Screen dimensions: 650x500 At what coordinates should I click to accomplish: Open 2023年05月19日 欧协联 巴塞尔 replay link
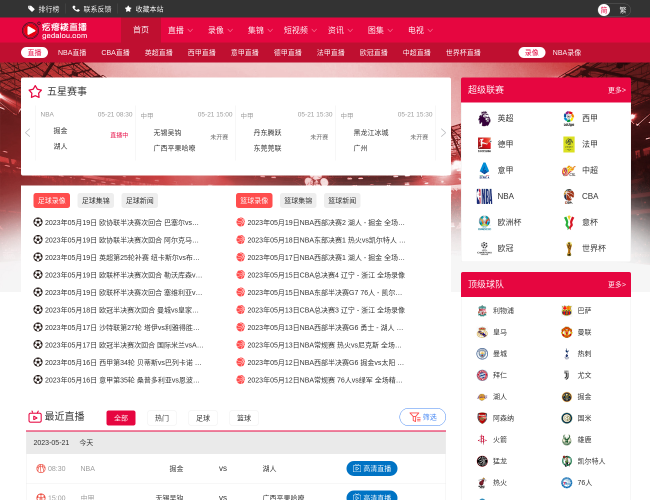click(121, 223)
